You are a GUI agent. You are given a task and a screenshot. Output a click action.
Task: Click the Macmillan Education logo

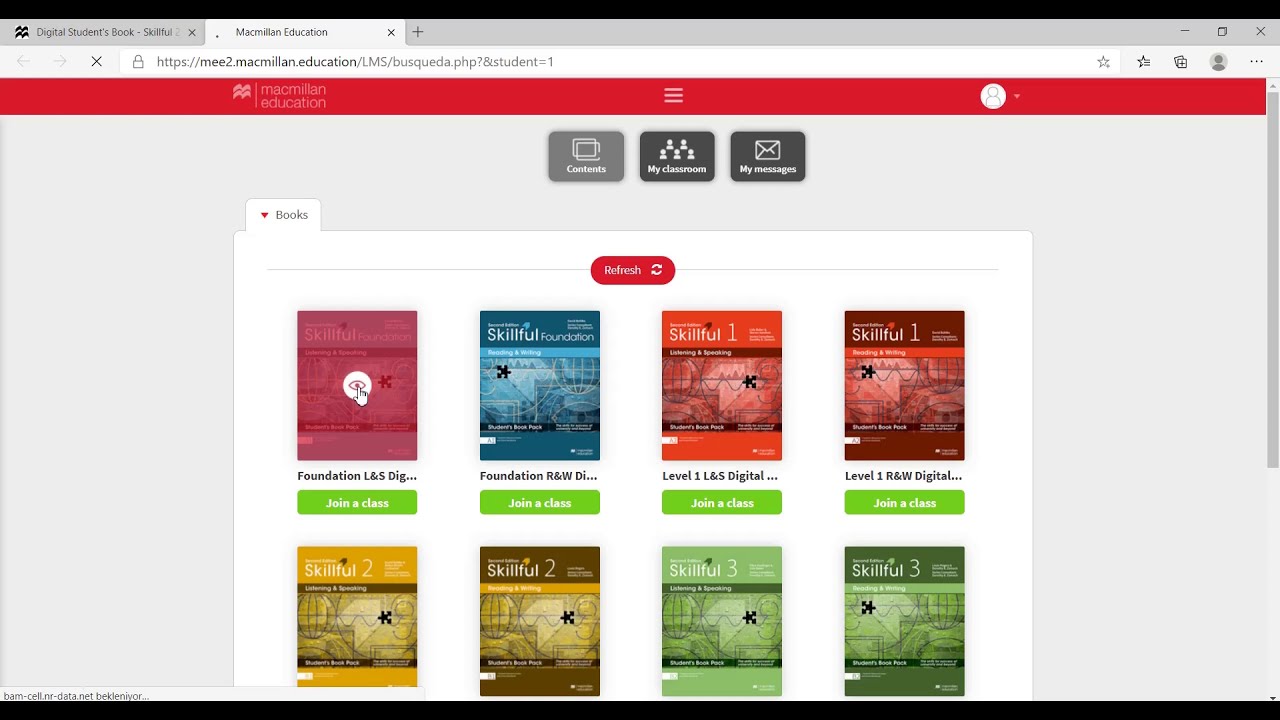[x=279, y=96]
